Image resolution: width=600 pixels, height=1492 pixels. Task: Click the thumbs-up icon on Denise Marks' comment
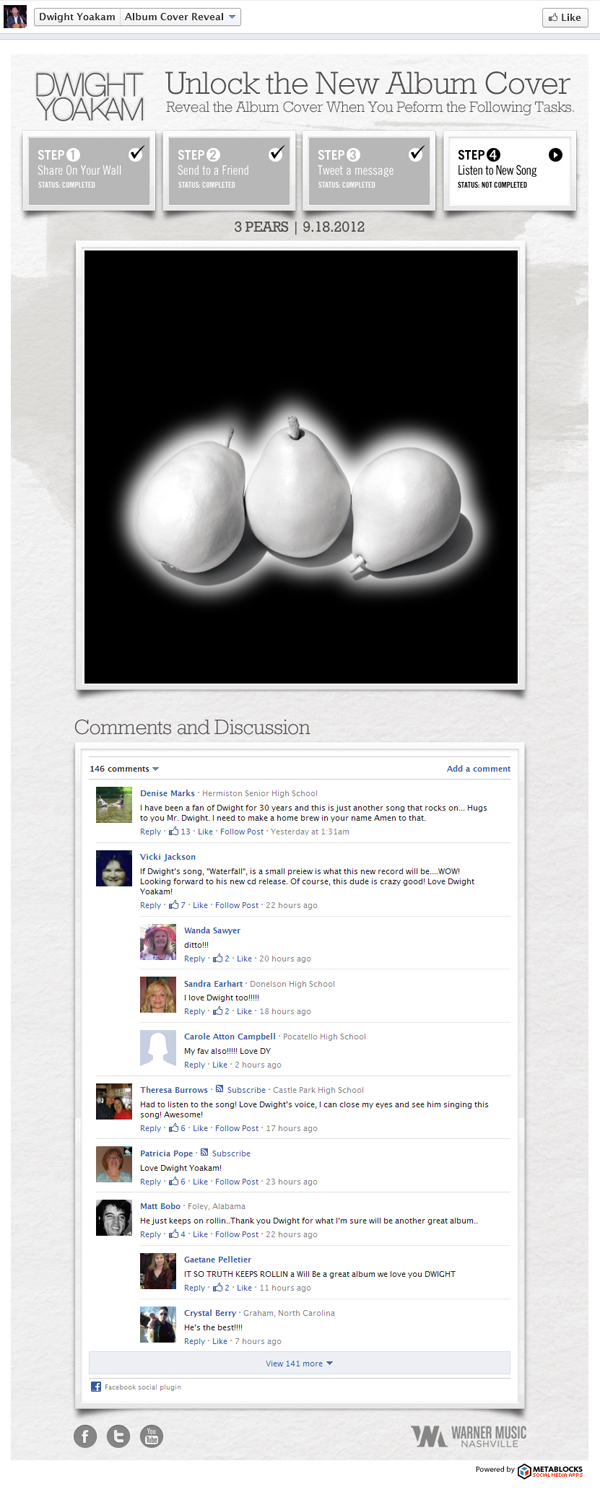174,831
